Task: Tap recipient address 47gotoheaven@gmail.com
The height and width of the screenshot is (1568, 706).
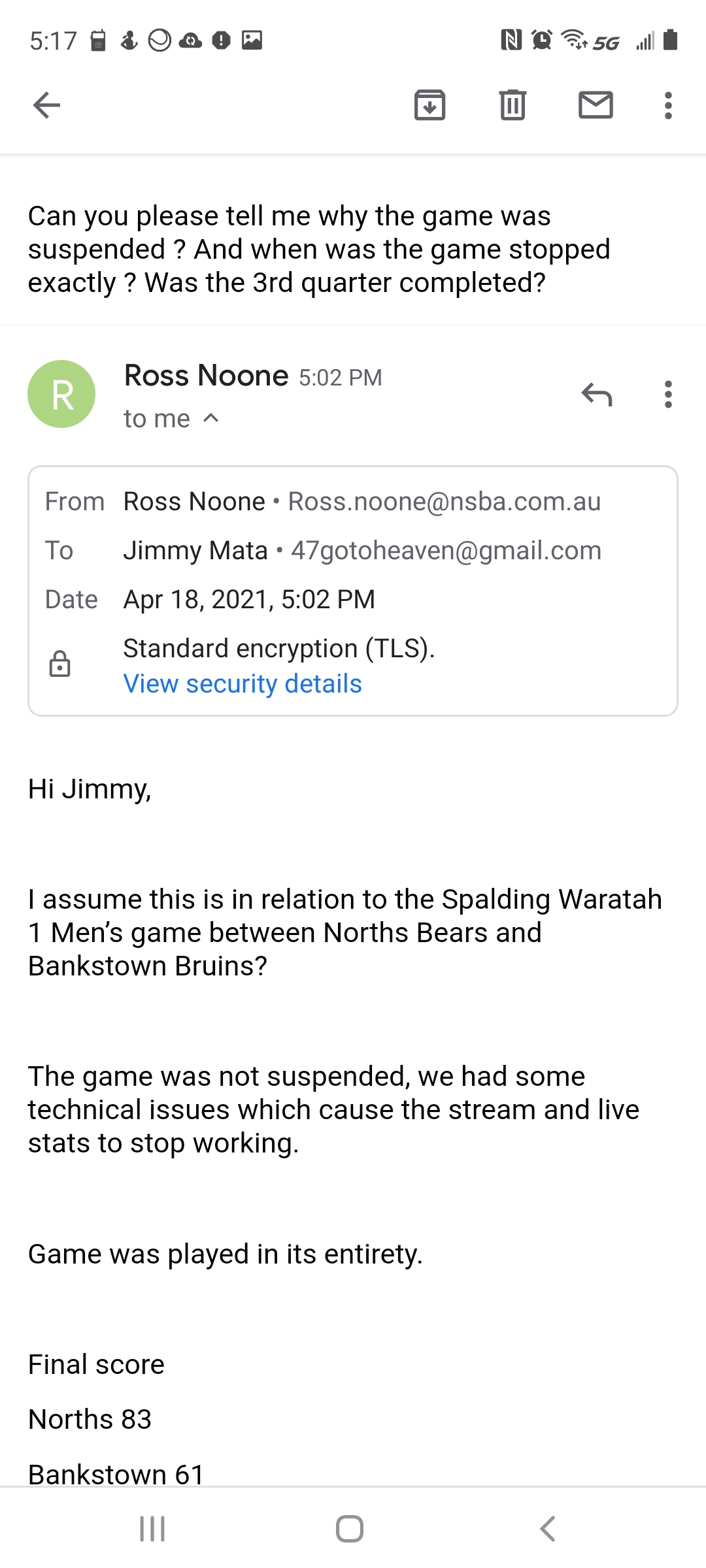Action: [x=446, y=551]
